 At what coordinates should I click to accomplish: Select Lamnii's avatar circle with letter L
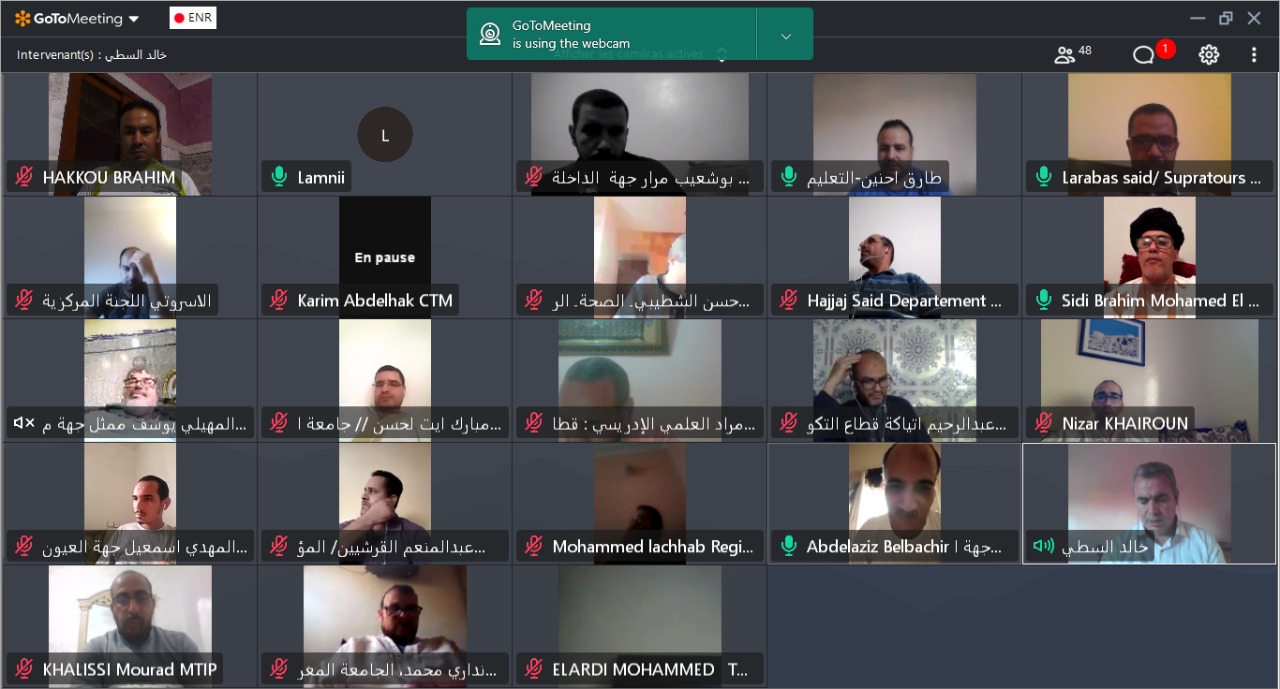(x=385, y=135)
